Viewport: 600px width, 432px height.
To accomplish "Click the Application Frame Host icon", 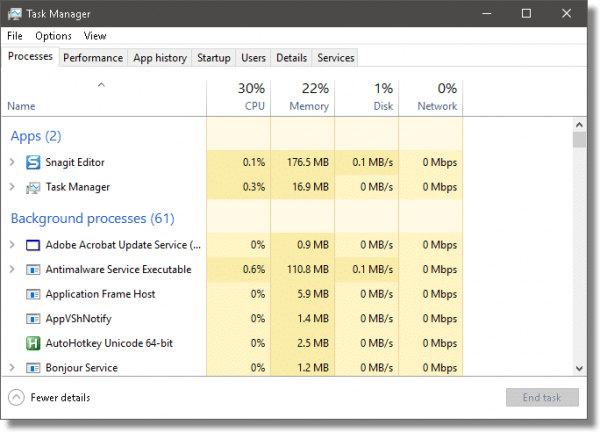I will (33, 294).
